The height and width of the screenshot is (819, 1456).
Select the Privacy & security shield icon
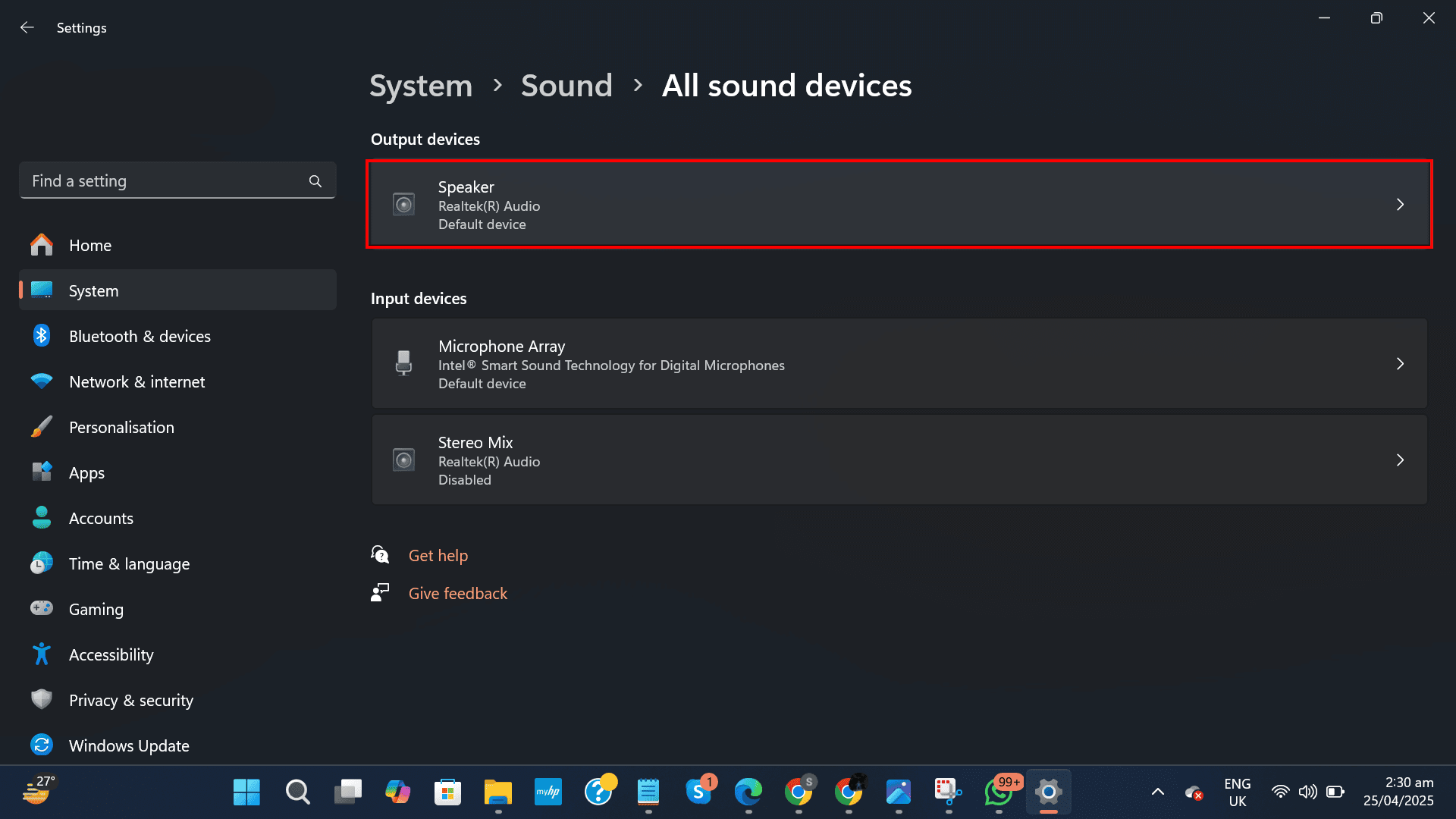pyautogui.click(x=42, y=700)
